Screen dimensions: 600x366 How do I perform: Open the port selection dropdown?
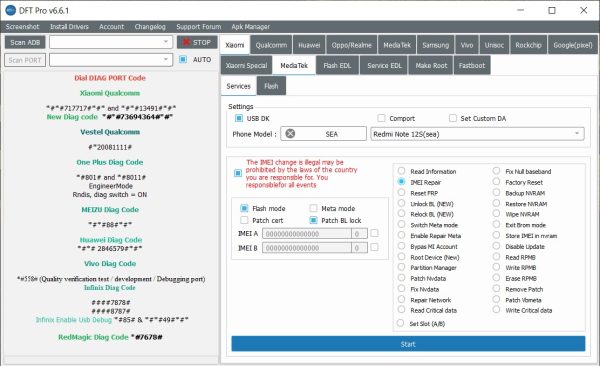(x=111, y=60)
